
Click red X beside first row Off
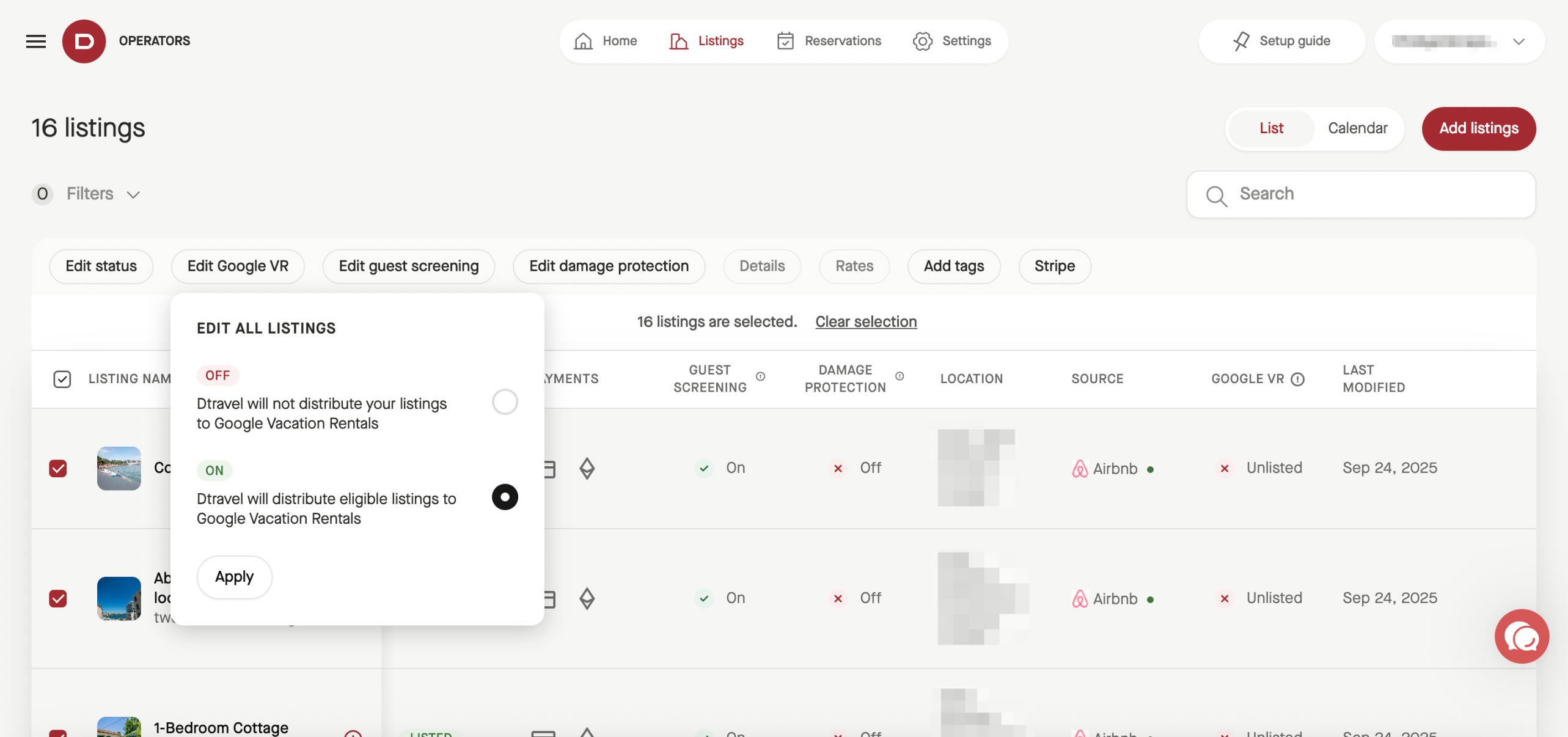(x=838, y=468)
